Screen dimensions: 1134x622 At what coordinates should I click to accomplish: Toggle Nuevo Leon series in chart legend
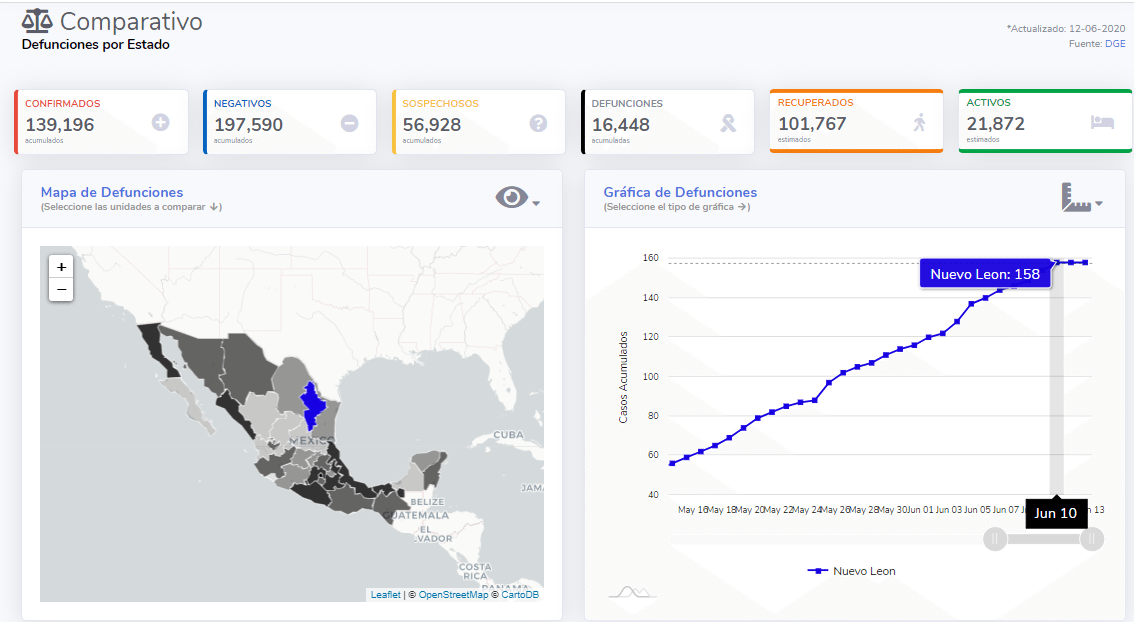pyautogui.click(x=852, y=571)
